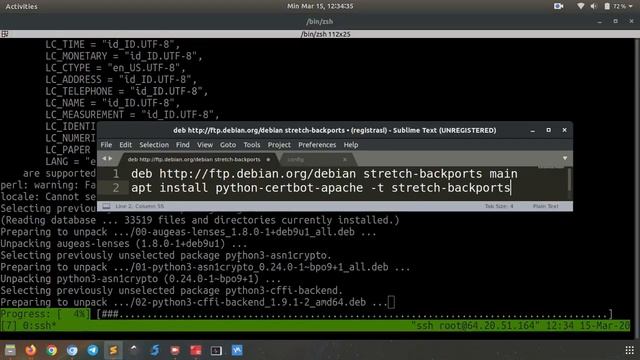Open the Selection menu in Sublime Text

coord(154,145)
